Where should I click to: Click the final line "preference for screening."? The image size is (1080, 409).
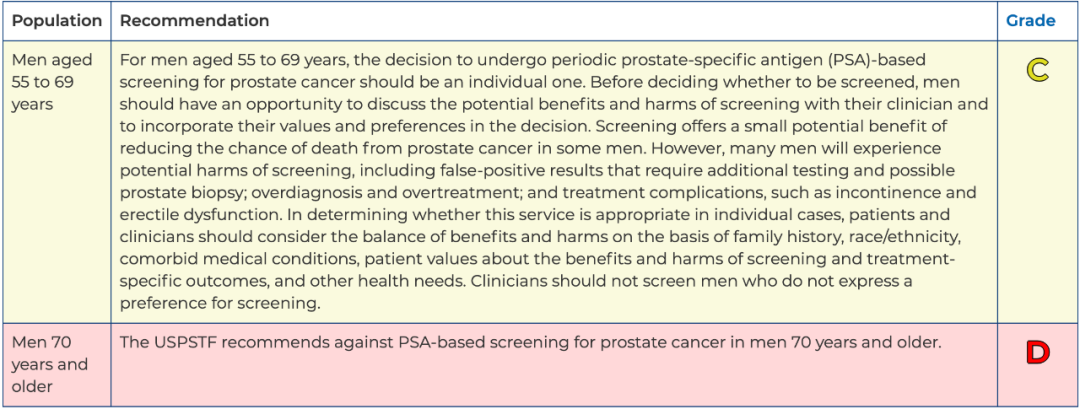[x=220, y=304]
